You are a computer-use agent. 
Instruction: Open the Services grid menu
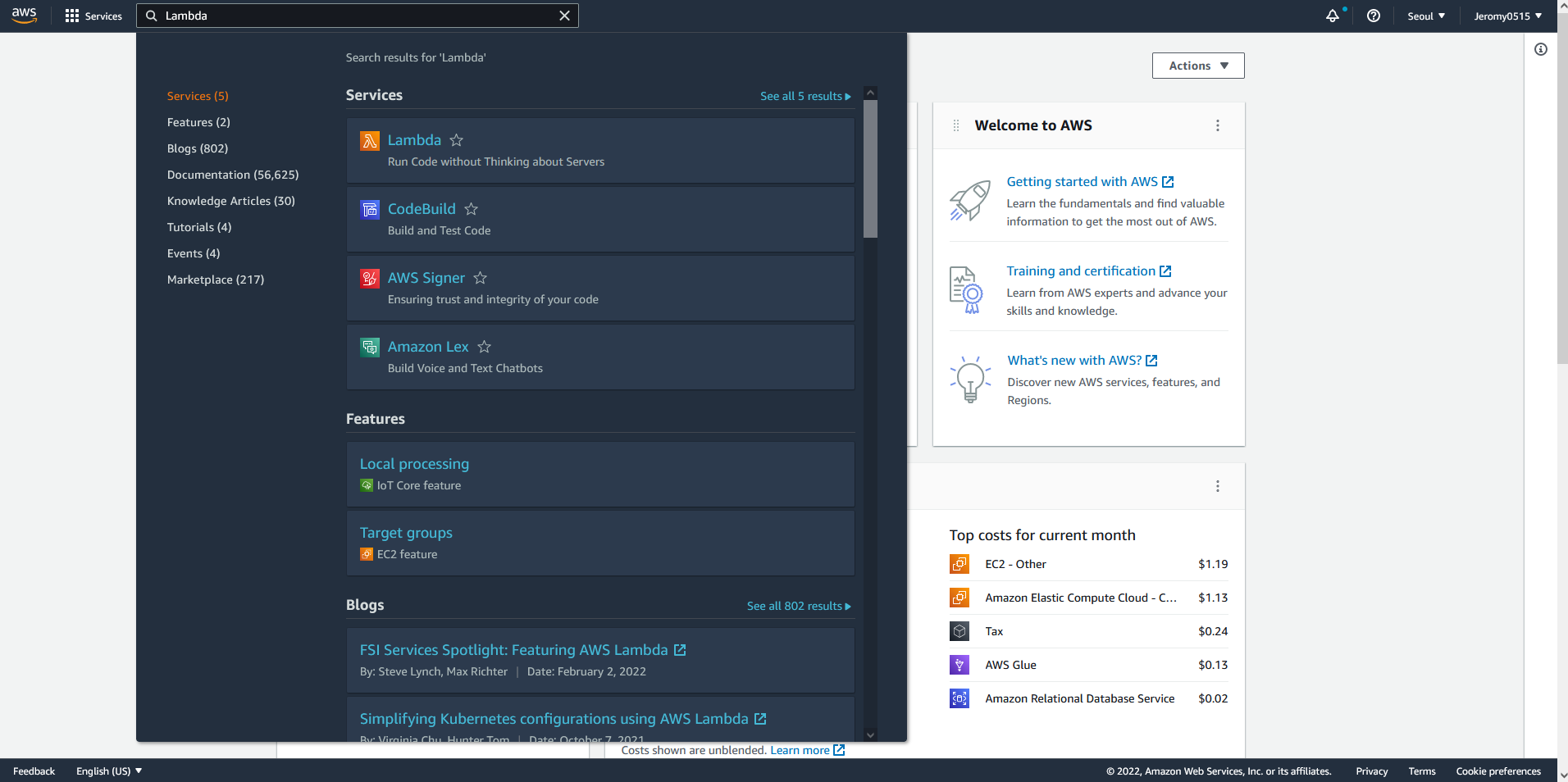[x=93, y=16]
